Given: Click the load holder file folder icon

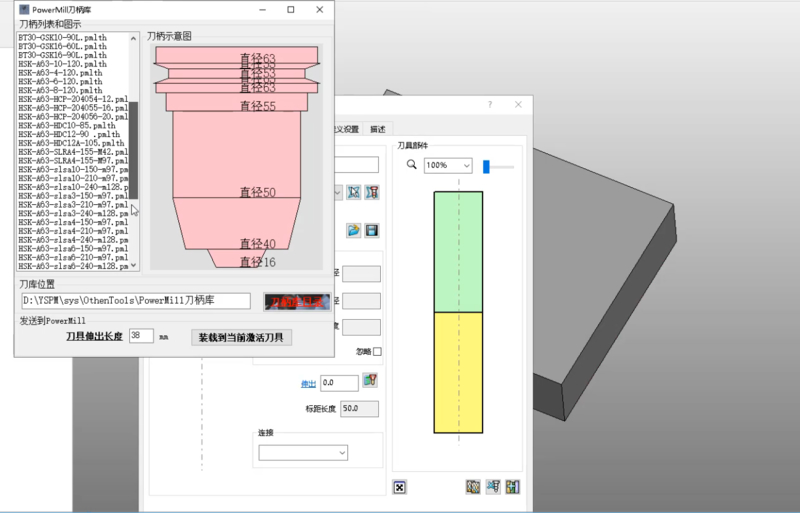Looking at the screenshot, I should 353,231.
